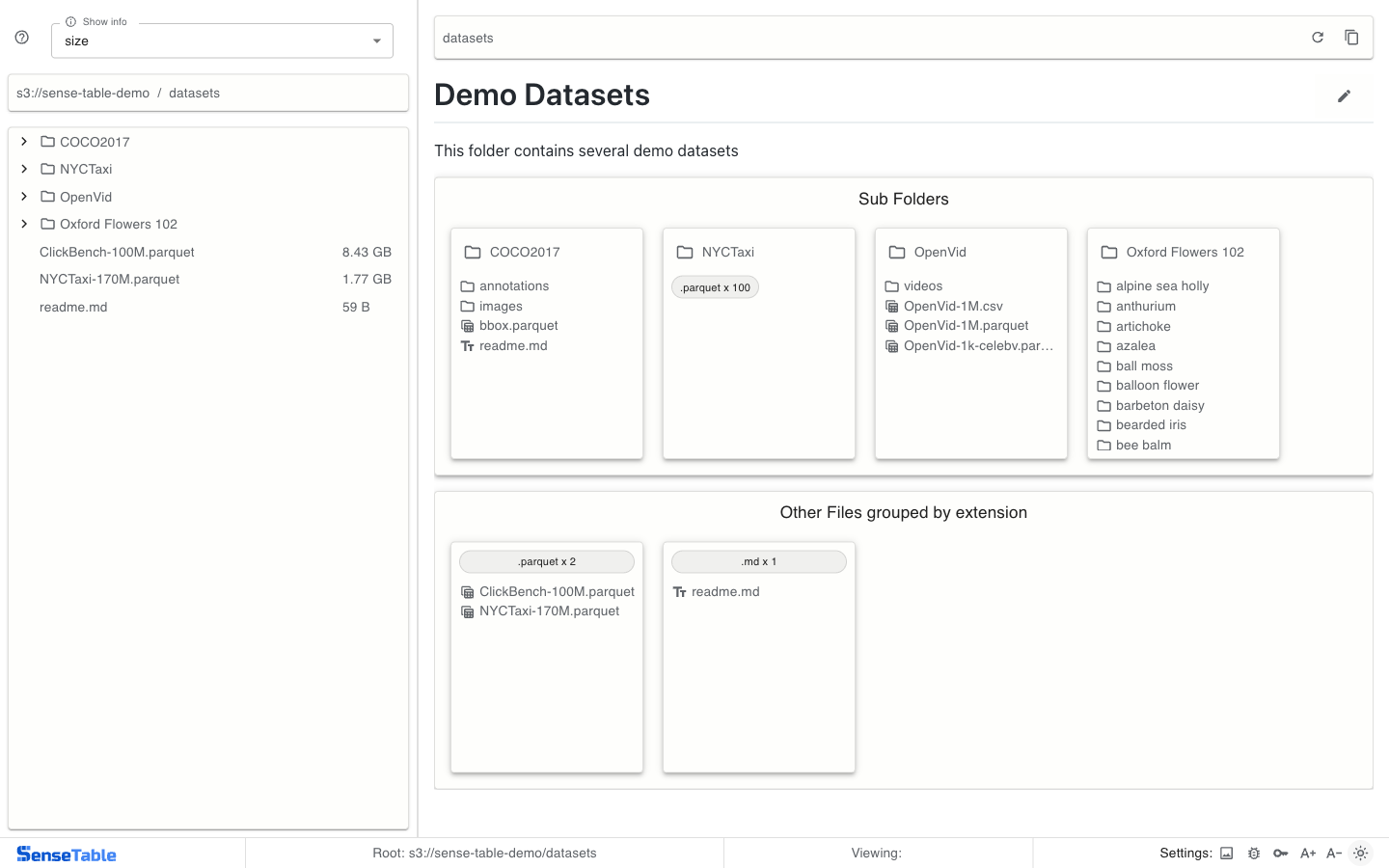
Task: Open the OpenVid-1M.csv file in OpenVid card
Action: point(953,307)
